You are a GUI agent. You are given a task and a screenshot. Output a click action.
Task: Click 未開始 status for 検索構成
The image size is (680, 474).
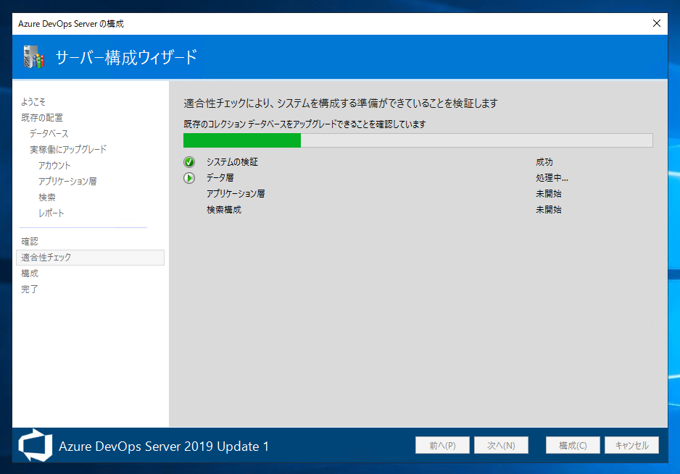(549, 210)
